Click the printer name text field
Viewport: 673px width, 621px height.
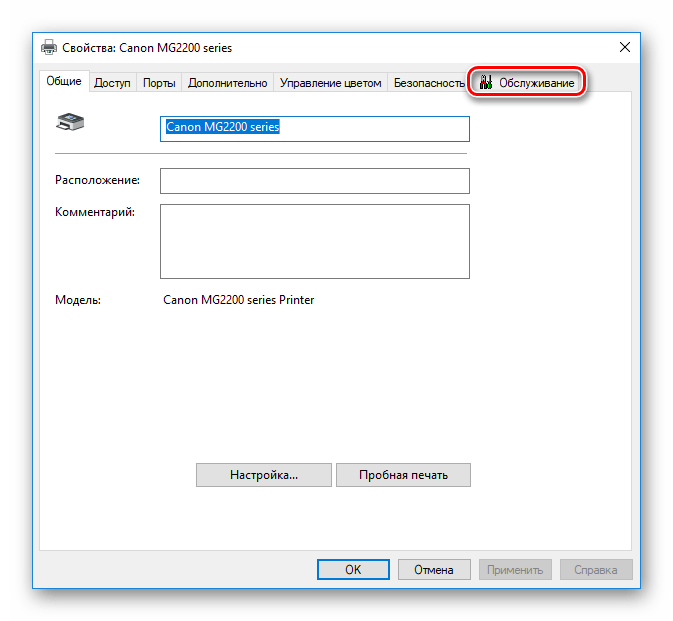(x=314, y=128)
